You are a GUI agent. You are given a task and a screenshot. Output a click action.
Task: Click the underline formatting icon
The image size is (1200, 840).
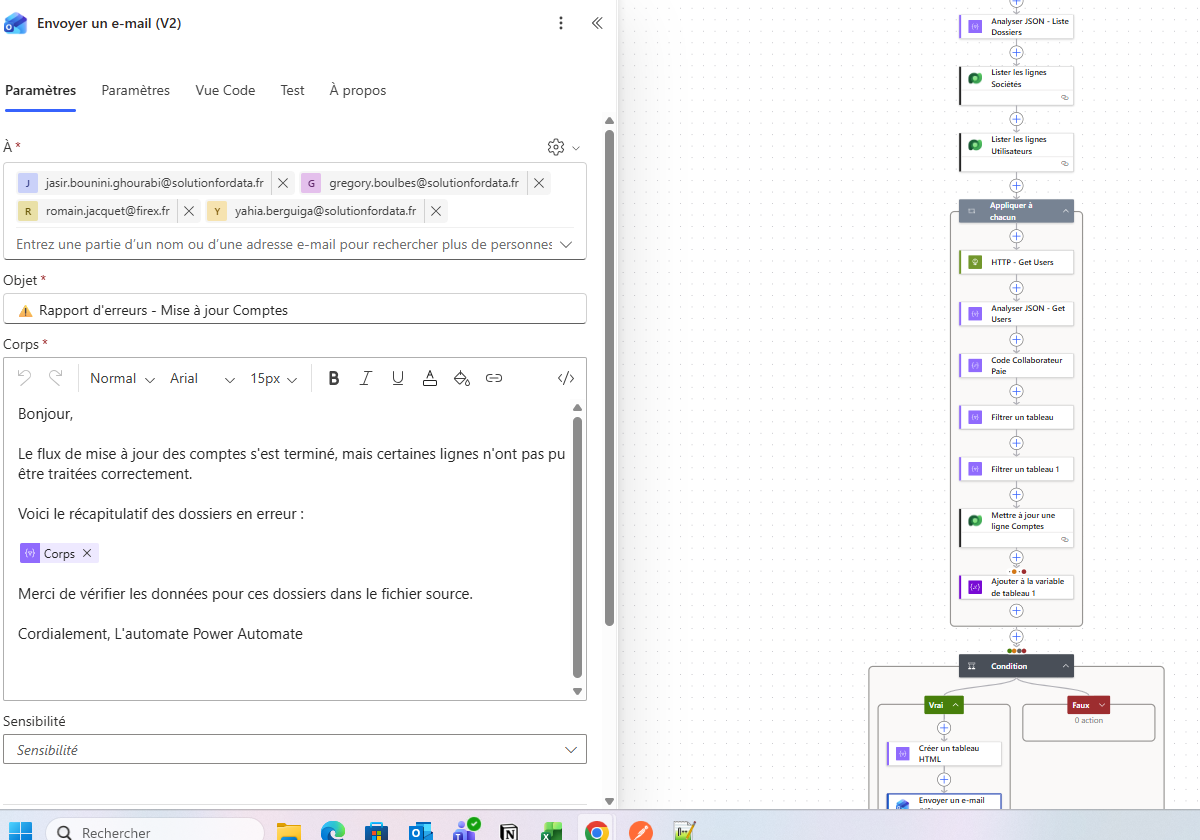(x=398, y=378)
